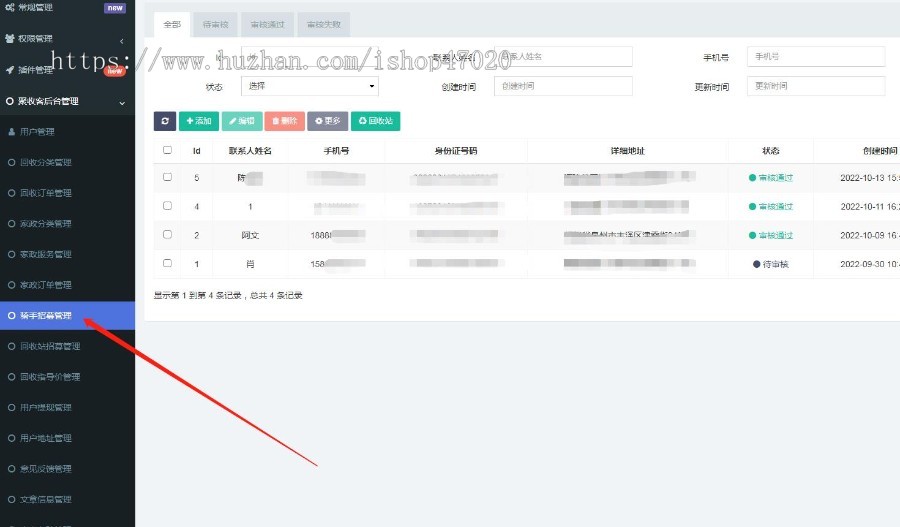
Task: Tick the checkbox for row Id 1 (肖)
Action: (168, 263)
